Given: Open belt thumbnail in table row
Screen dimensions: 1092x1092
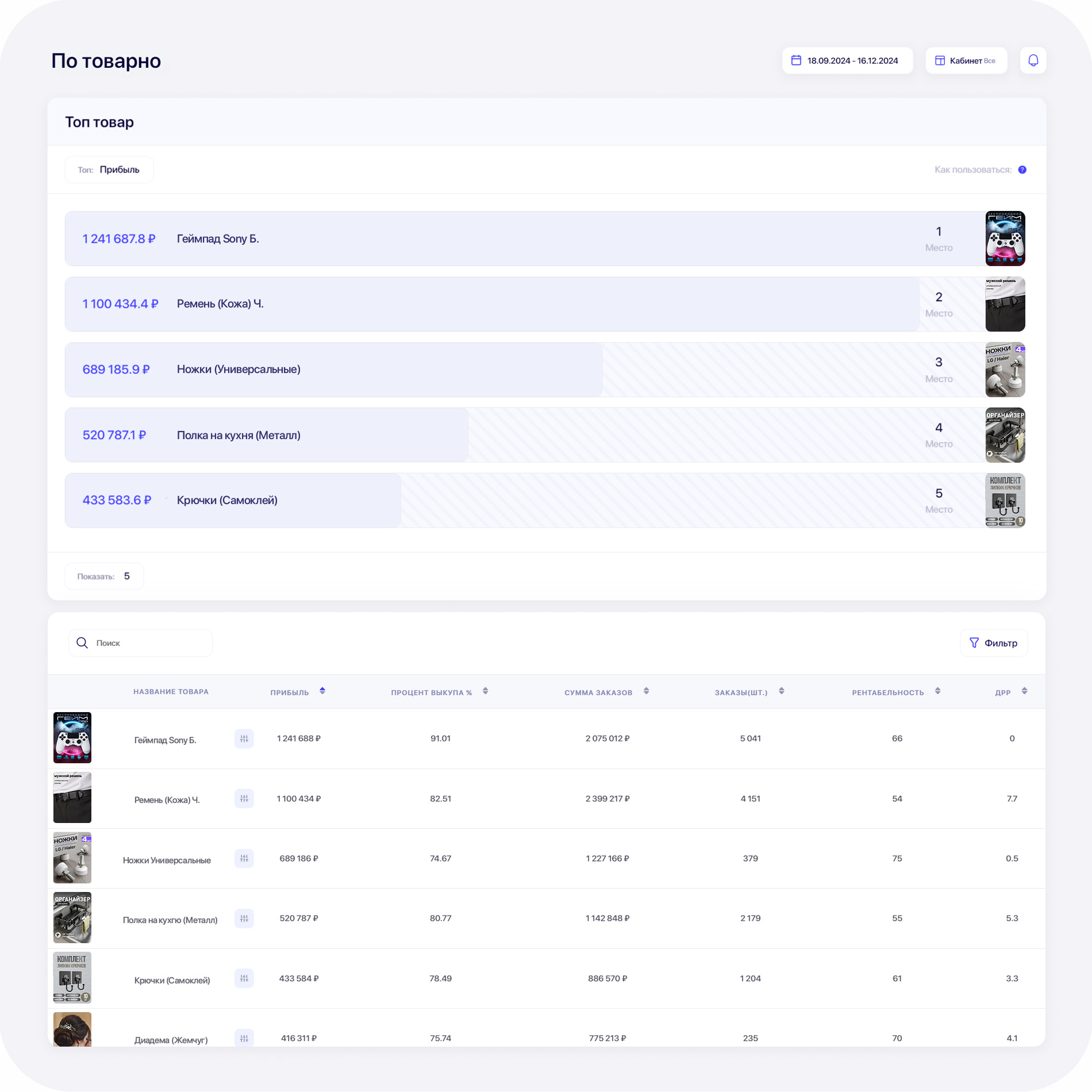Looking at the screenshot, I should (72, 798).
